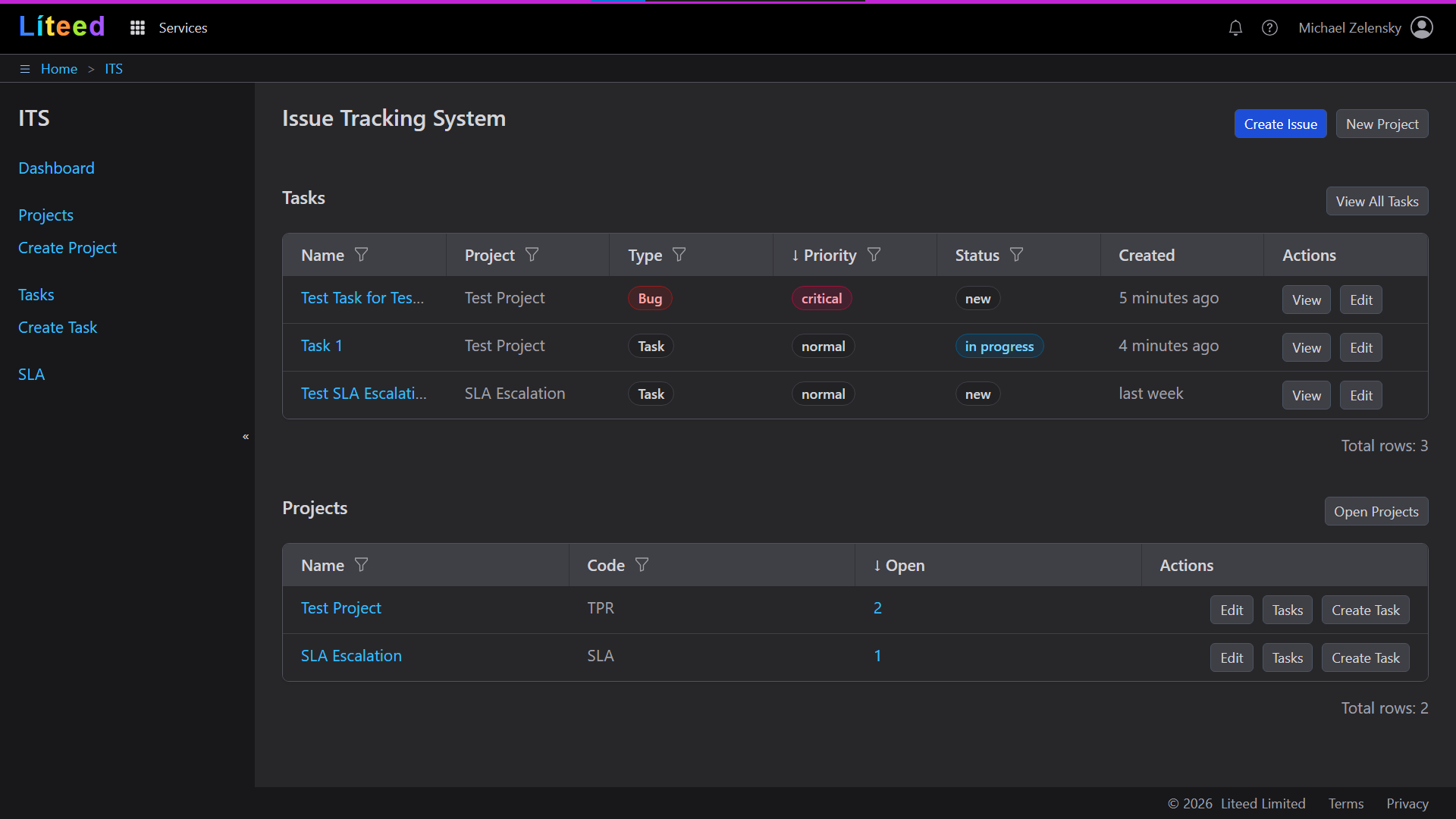Open the notifications bell icon
This screenshot has width=1456, height=819.
click(x=1235, y=28)
